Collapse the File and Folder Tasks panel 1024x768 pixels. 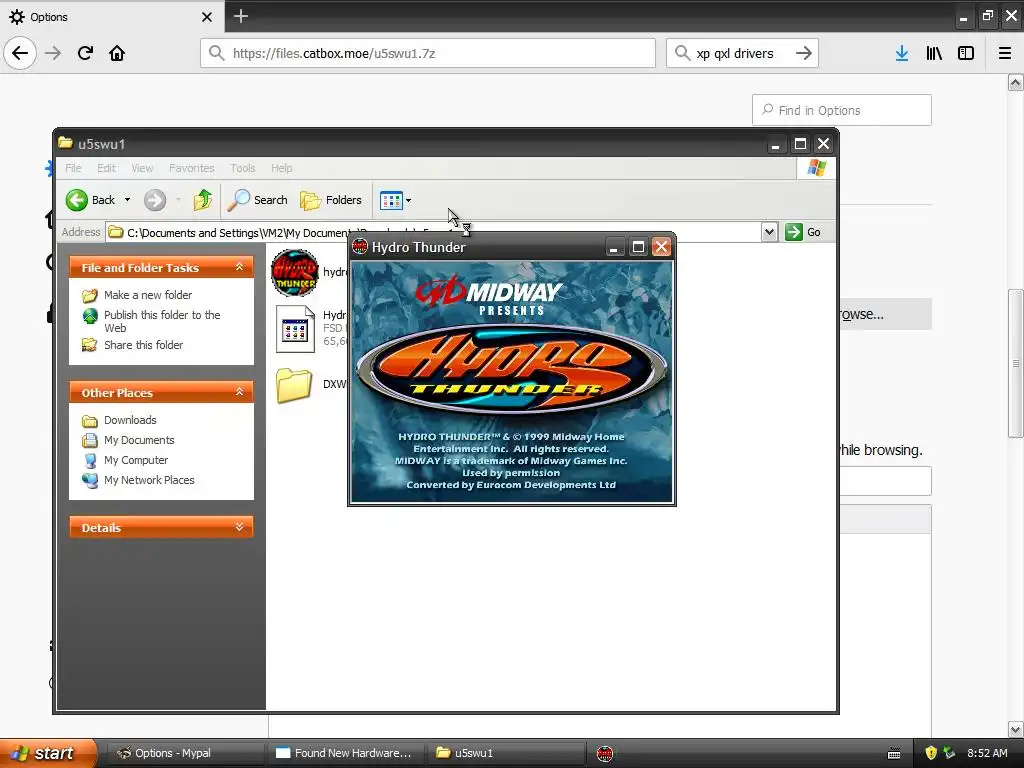coord(239,267)
